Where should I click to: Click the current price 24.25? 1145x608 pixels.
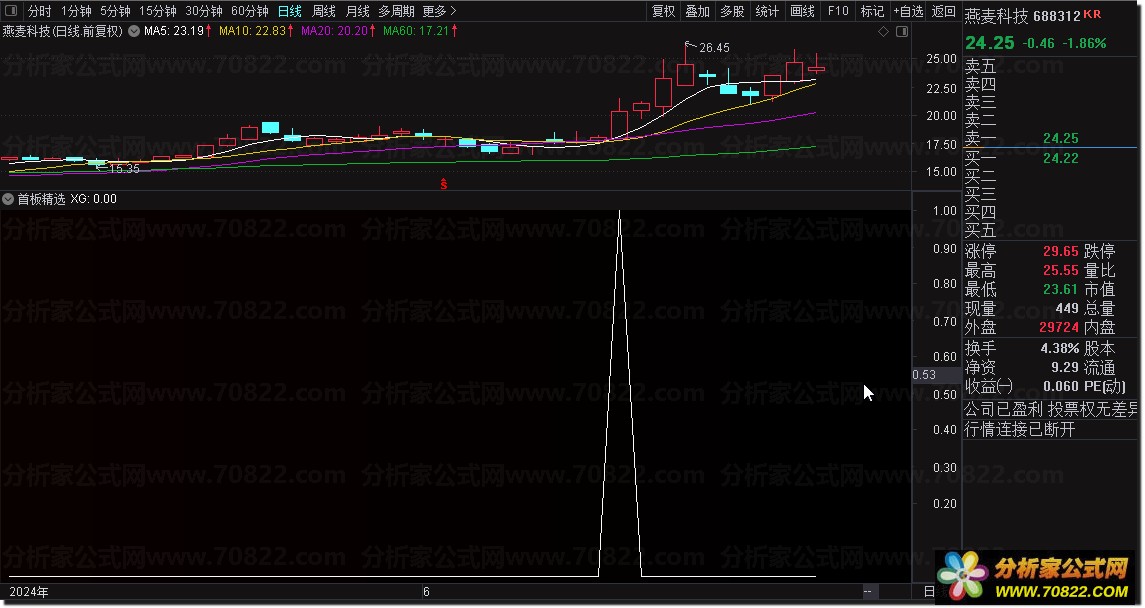(x=989, y=43)
